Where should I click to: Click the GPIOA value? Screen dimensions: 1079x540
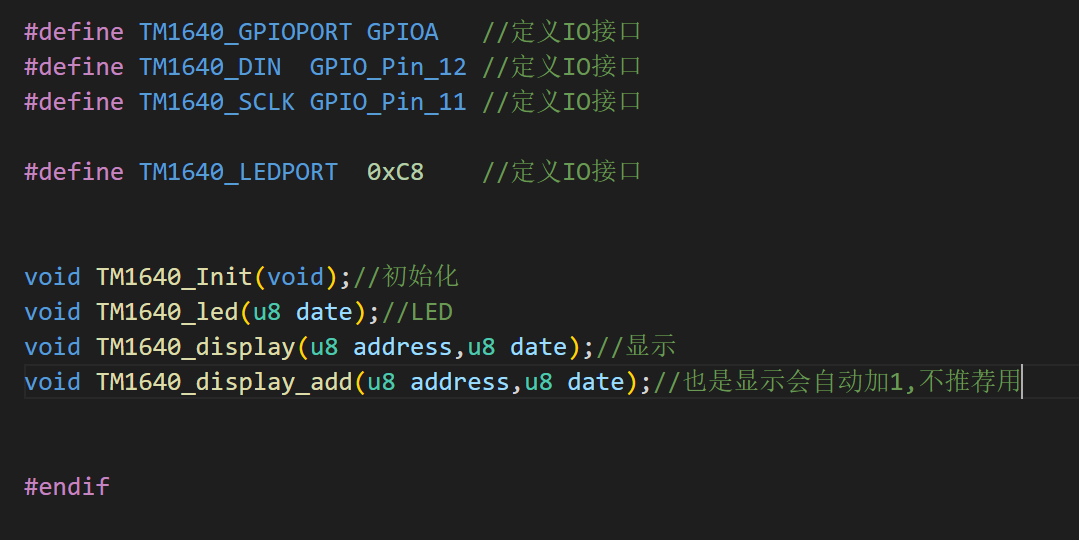[403, 32]
